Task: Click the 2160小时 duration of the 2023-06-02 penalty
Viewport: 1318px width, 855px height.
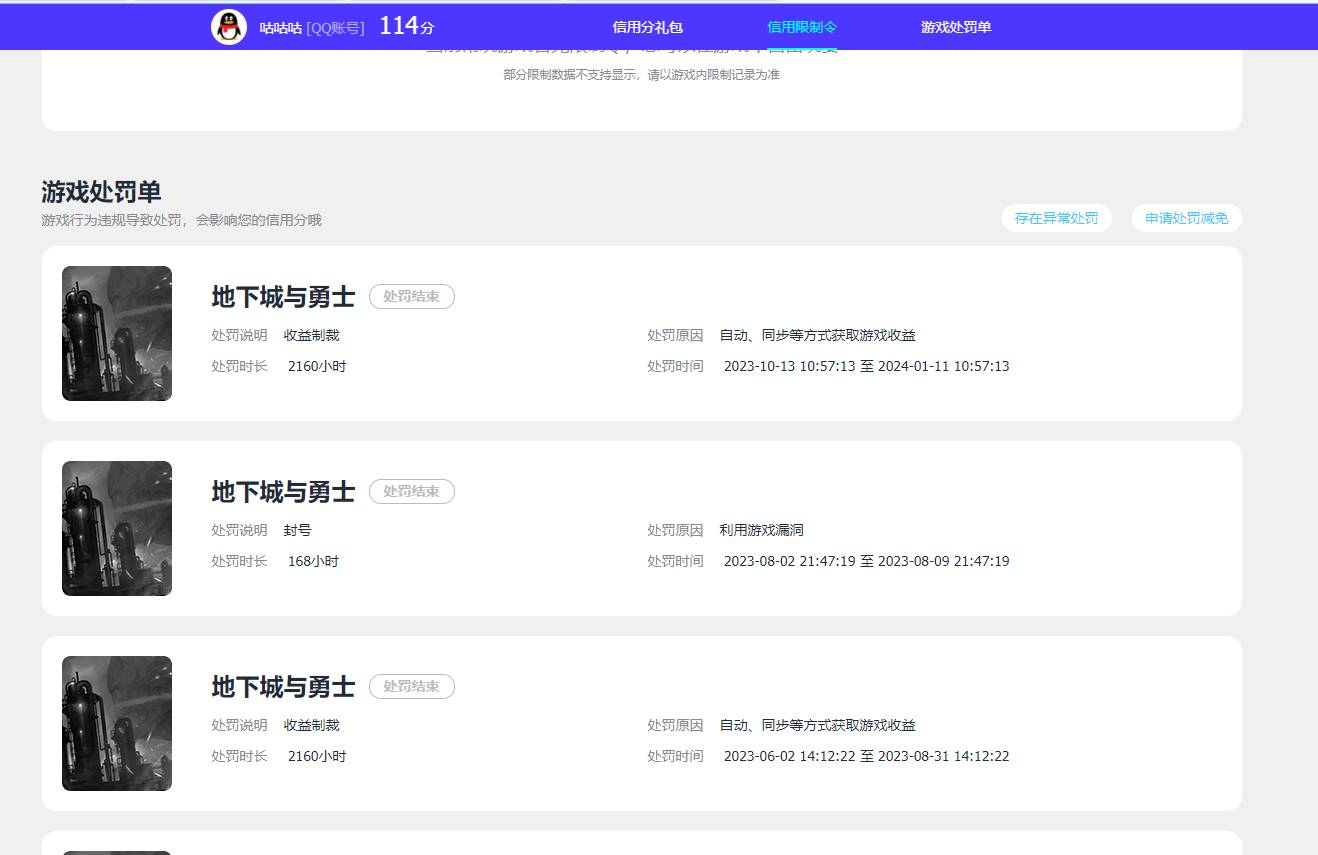Action: [317, 756]
